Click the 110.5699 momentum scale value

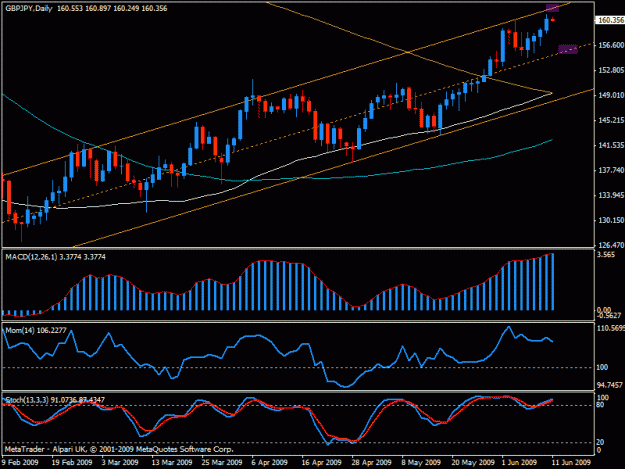click(x=611, y=328)
